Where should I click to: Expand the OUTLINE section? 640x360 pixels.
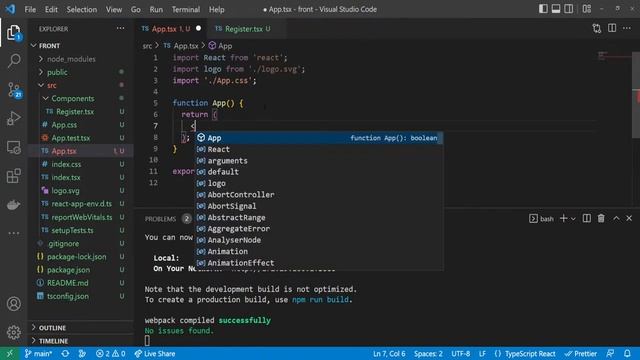pyautogui.click(x=81, y=328)
